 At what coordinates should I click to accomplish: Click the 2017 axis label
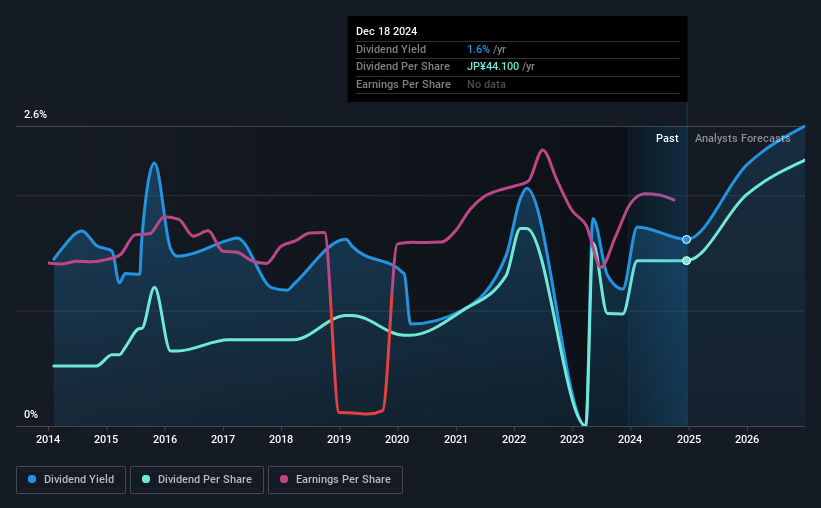pos(223,439)
